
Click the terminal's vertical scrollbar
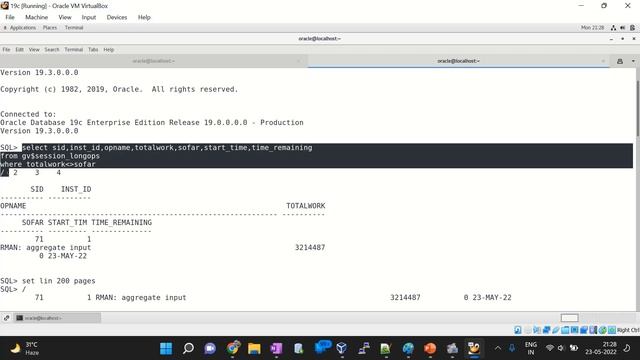637,108
